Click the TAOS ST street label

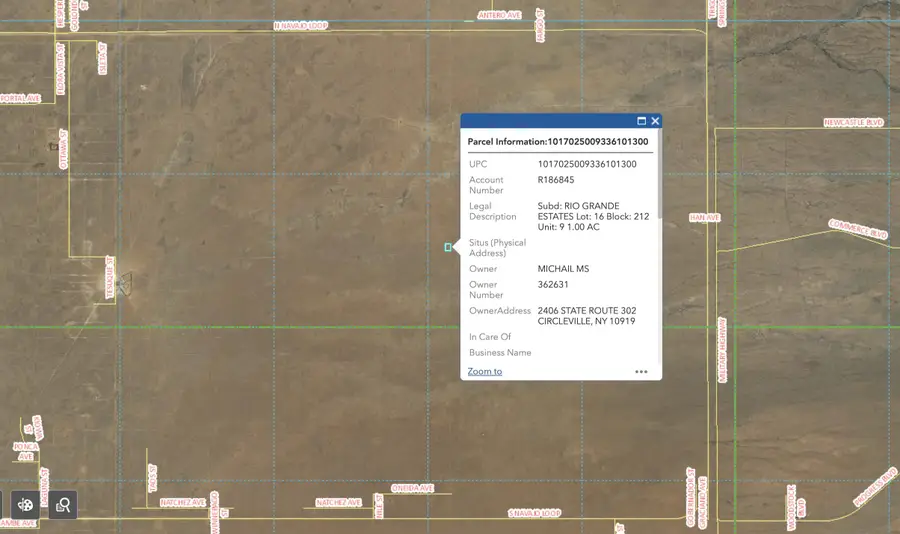[153, 478]
